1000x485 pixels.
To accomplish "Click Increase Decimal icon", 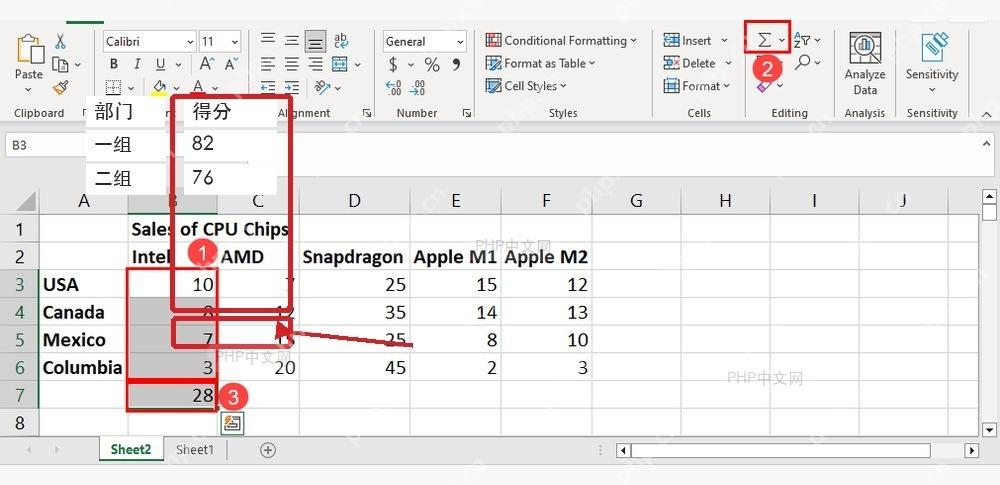I will pyautogui.click(x=393, y=87).
